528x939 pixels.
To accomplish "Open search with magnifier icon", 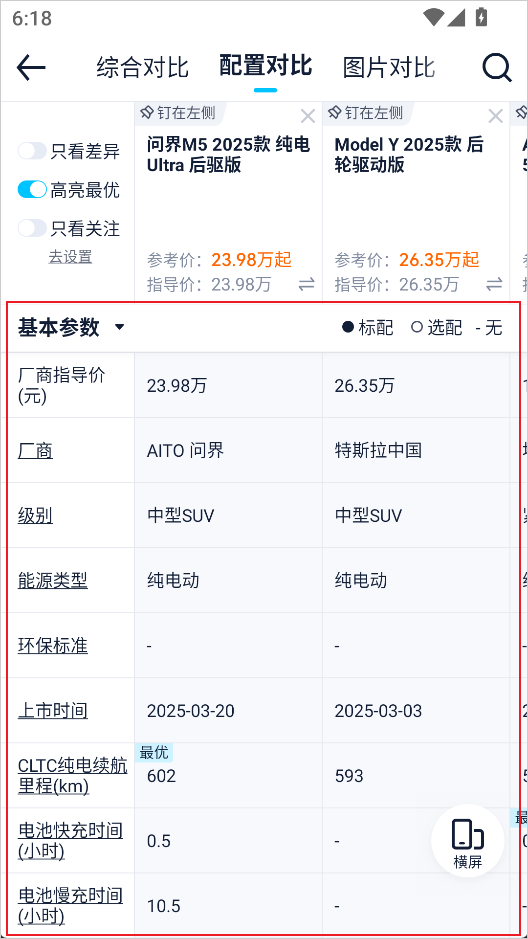I will tap(497, 68).
